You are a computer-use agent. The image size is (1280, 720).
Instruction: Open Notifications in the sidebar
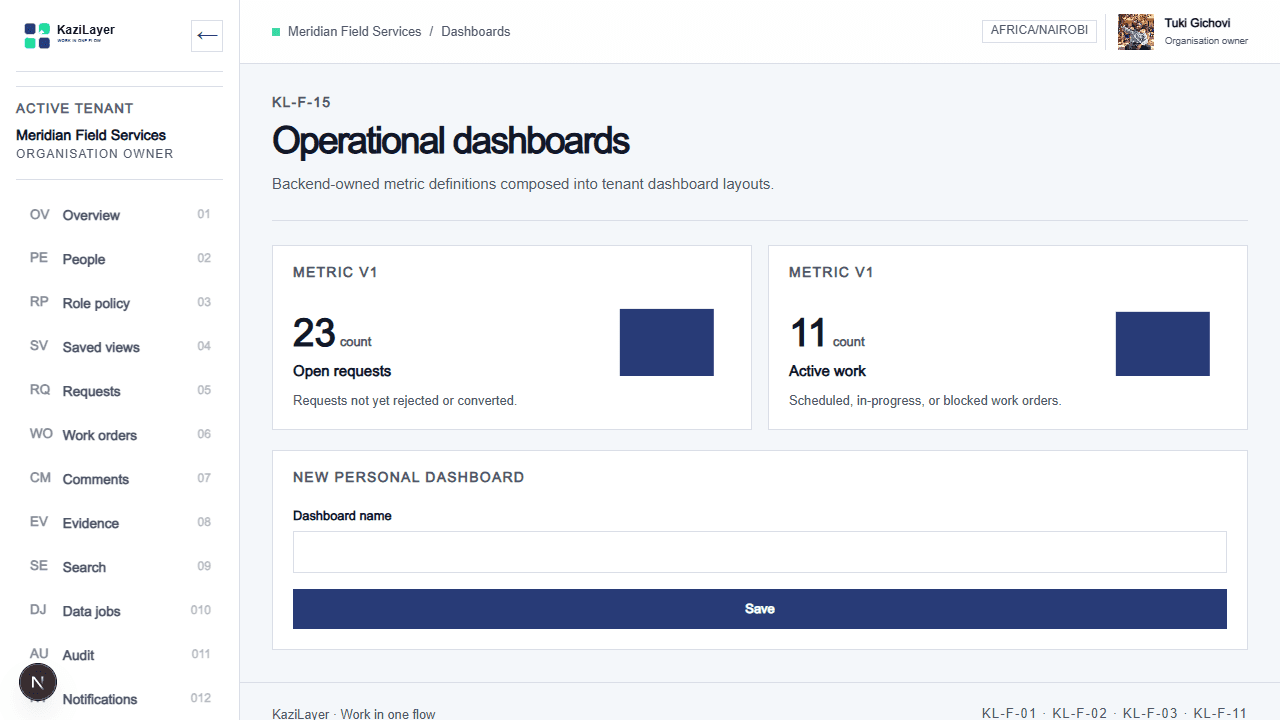(120, 699)
